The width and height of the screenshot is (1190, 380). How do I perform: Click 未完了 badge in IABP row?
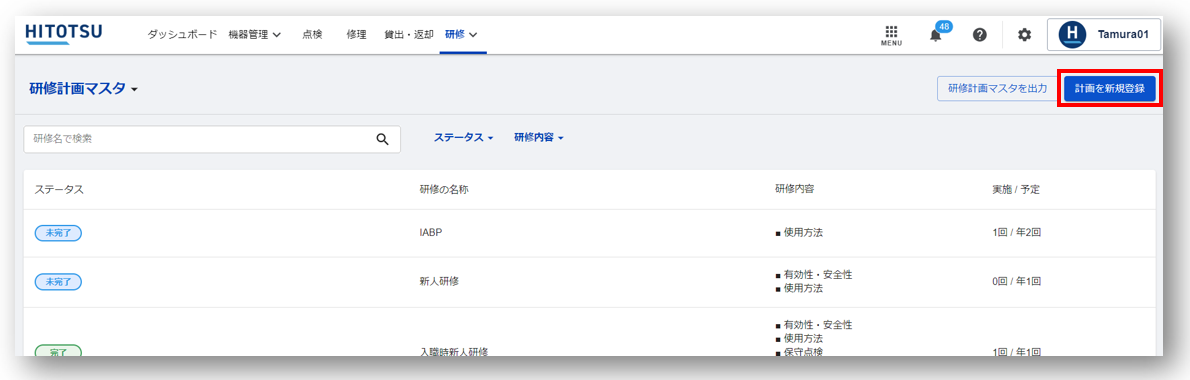(58, 233)
